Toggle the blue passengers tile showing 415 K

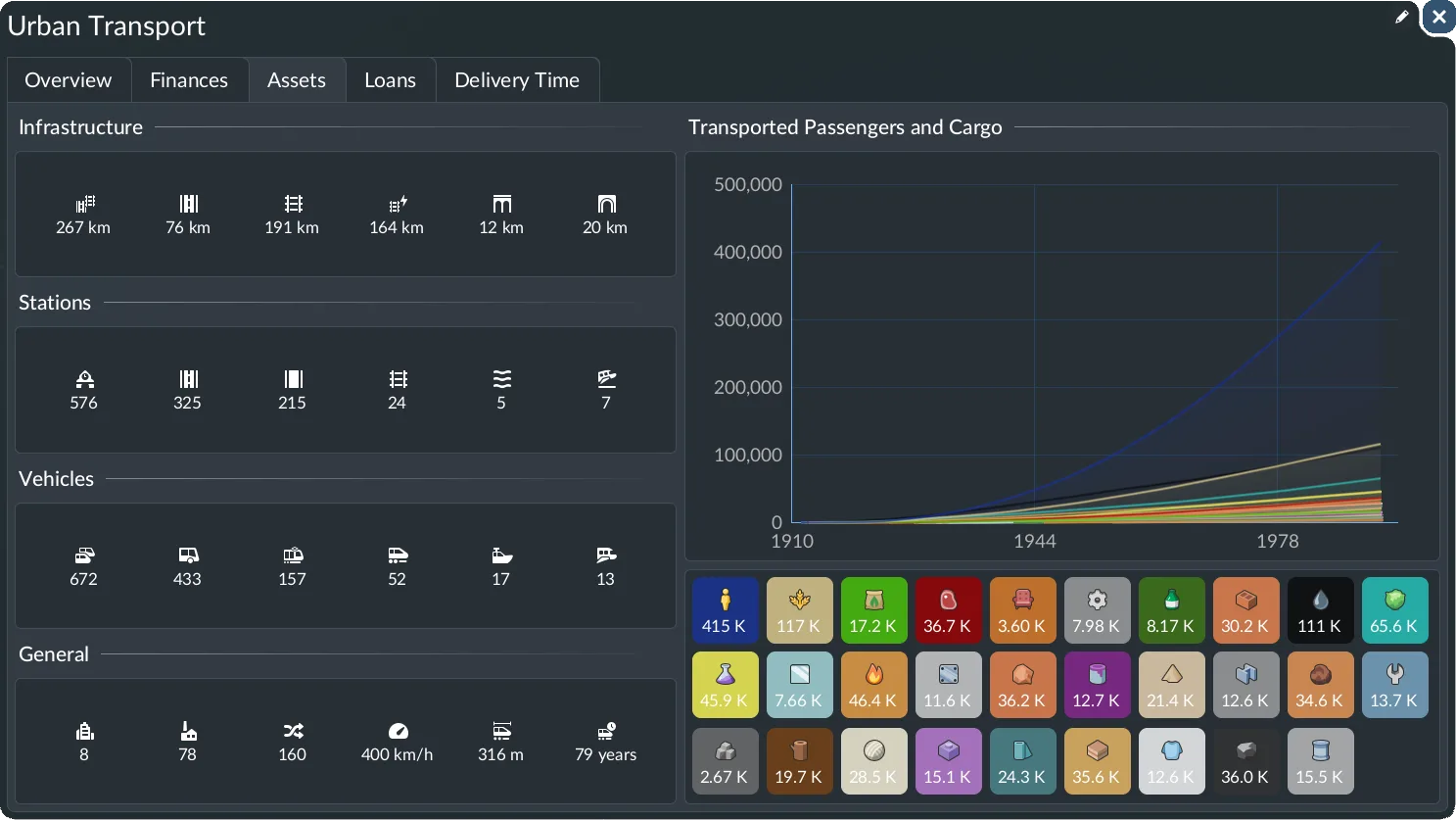pyautogui.click(x=726, y=610)
